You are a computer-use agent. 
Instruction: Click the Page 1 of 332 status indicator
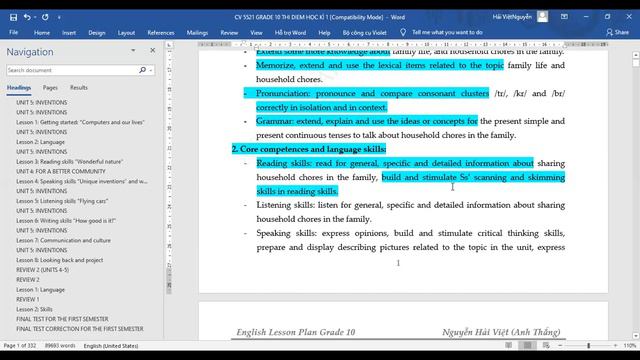(20, 346)
